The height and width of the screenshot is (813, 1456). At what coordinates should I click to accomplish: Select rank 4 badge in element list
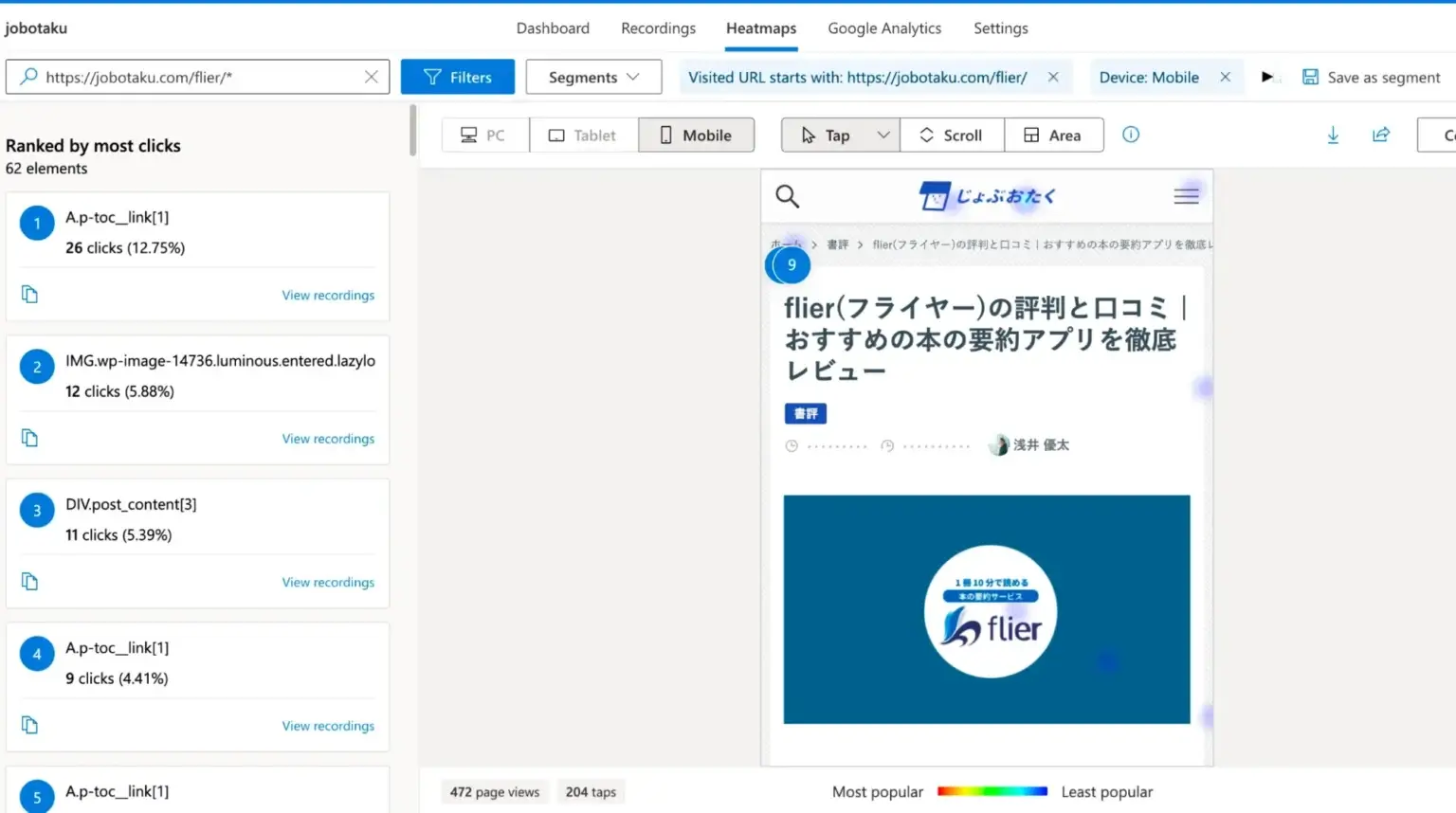coord(37,654)
